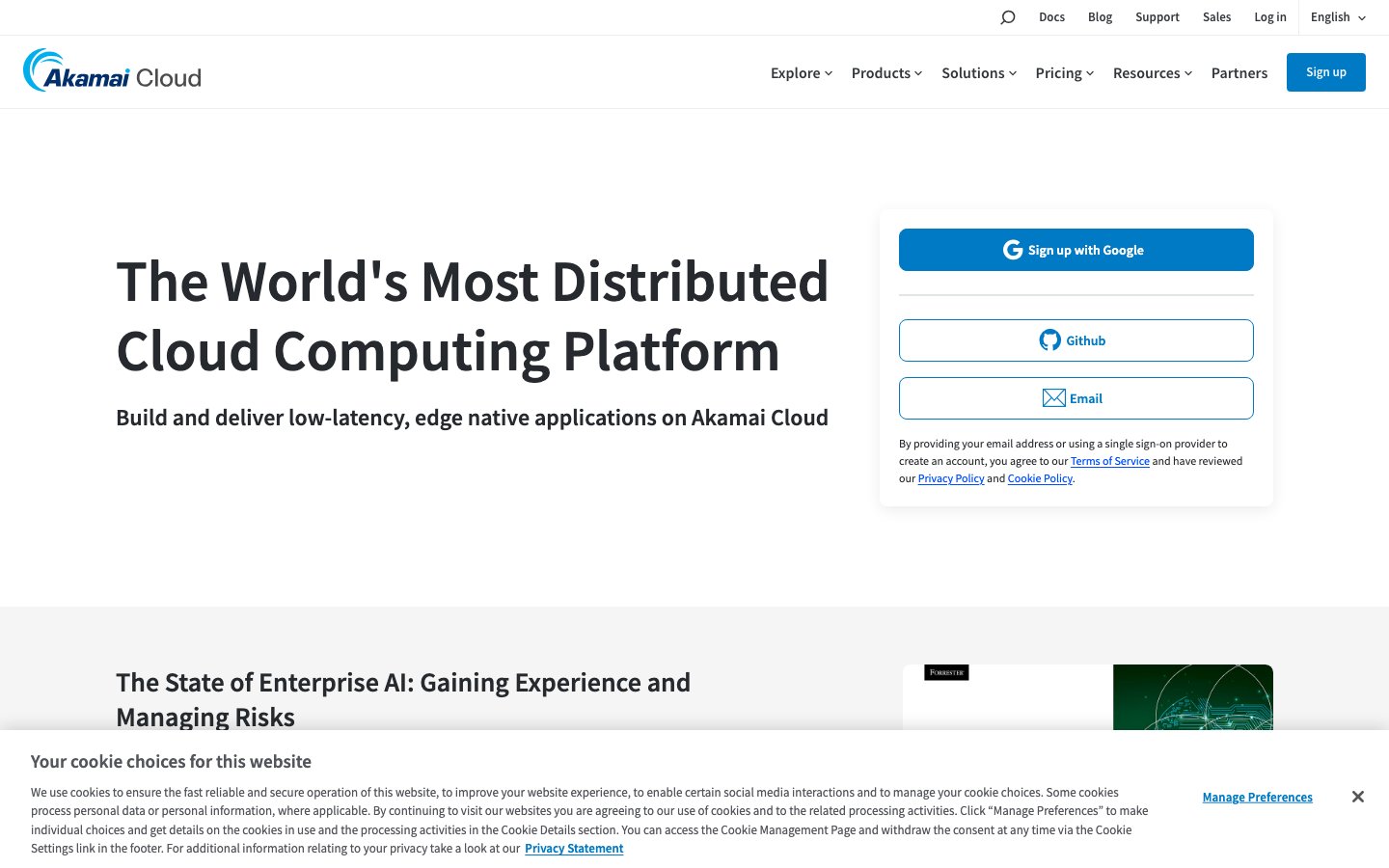This screenshot has width=1389, height=868.
Task: Open the Partners nav item
Action: click(1239, 73)
